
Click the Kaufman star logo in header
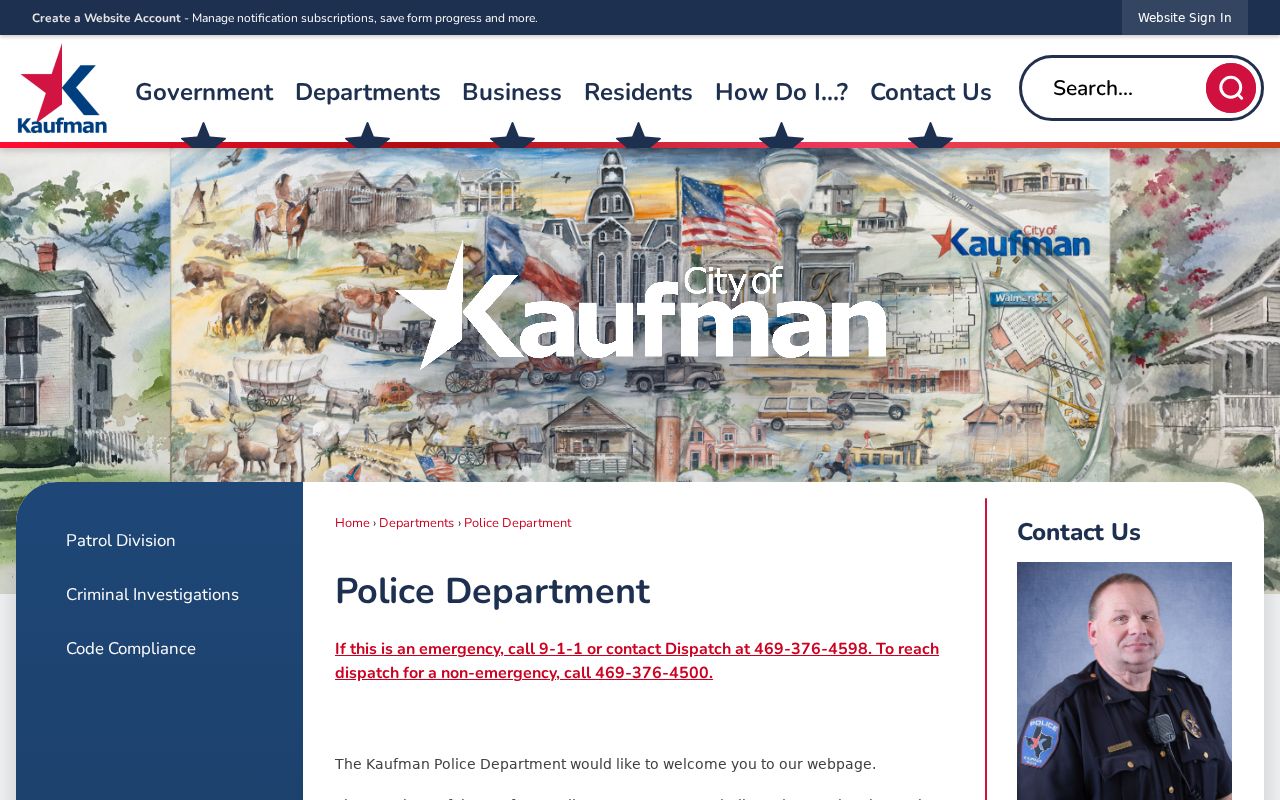tap(62, 89)
